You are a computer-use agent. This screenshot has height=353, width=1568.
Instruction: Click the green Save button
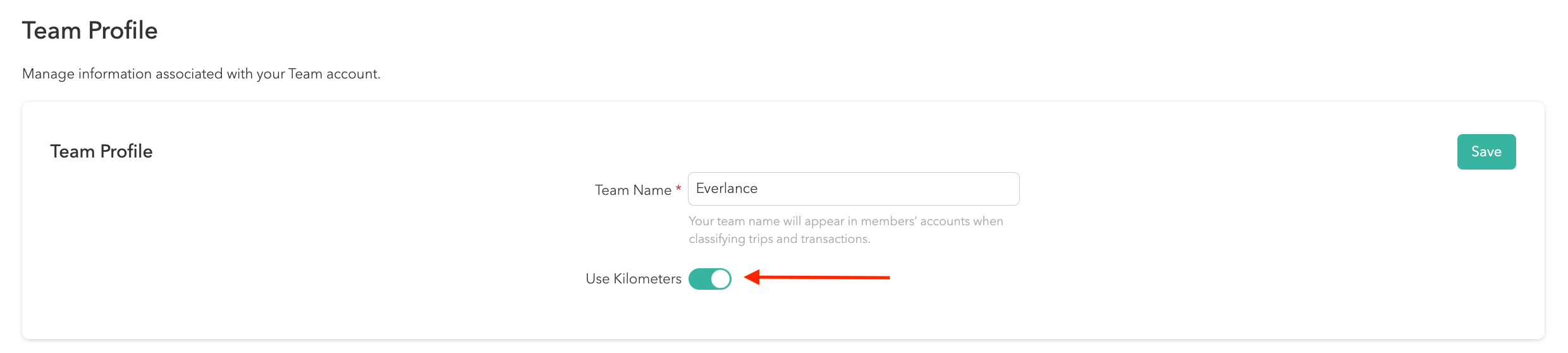coord(1486,152)
